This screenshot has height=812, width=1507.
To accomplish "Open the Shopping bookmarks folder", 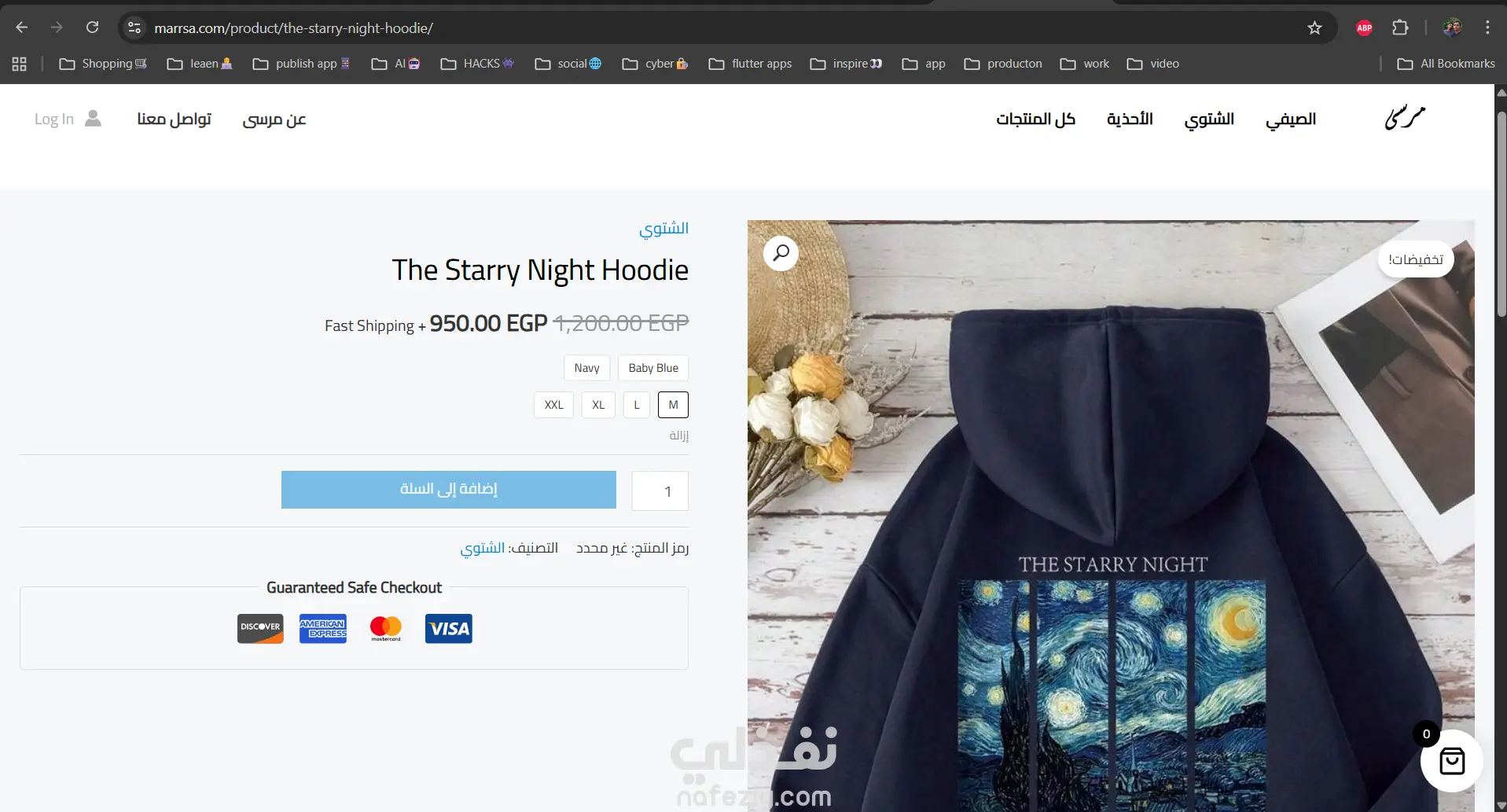I will point(103,64).
